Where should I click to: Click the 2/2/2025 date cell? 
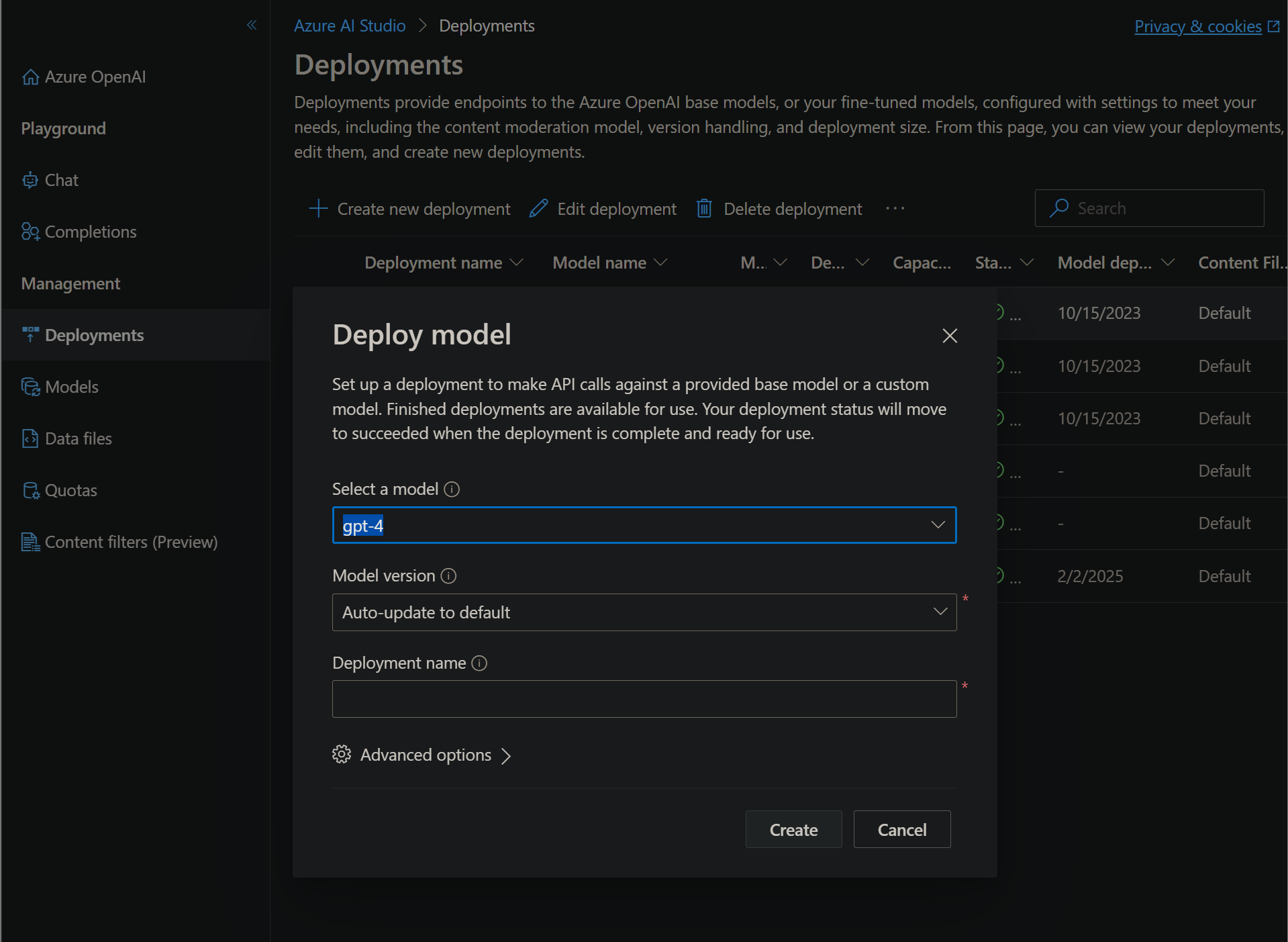(x=1090, y=577)
